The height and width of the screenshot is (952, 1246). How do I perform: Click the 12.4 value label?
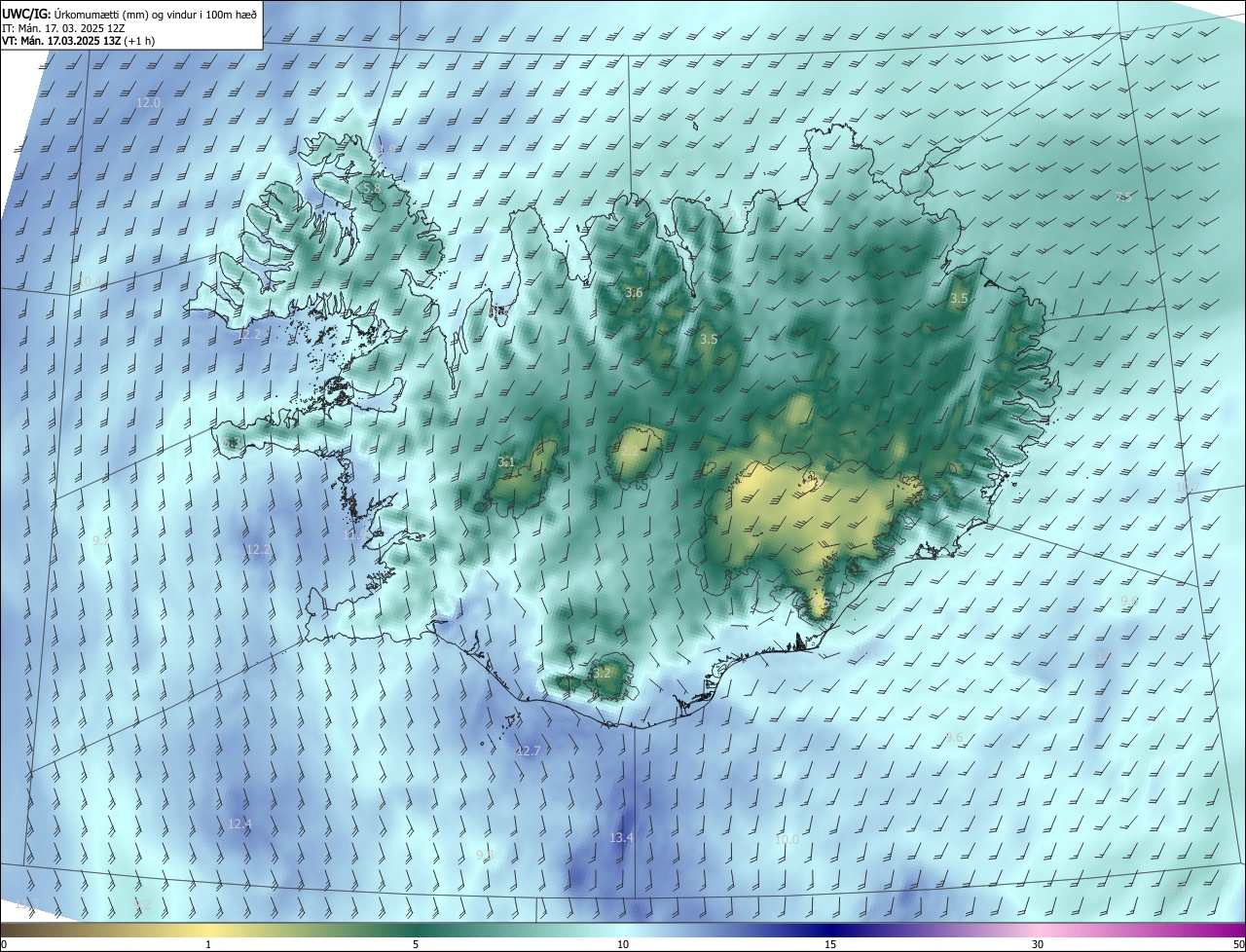(239, 824)
